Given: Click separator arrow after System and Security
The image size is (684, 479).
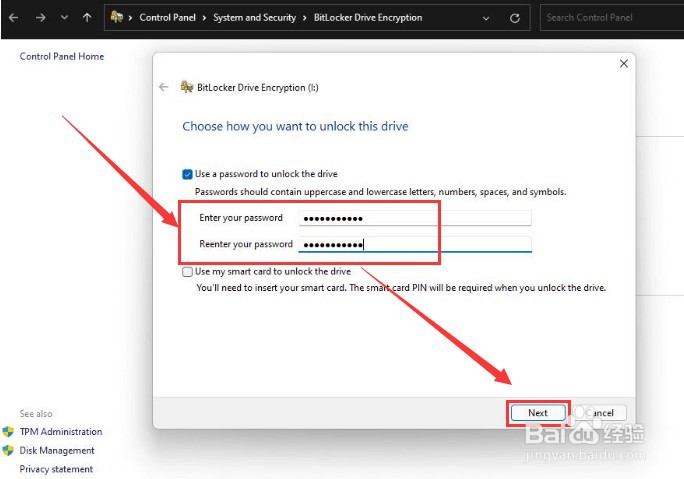Looking at the screenshot, I should tap(304, 18).
